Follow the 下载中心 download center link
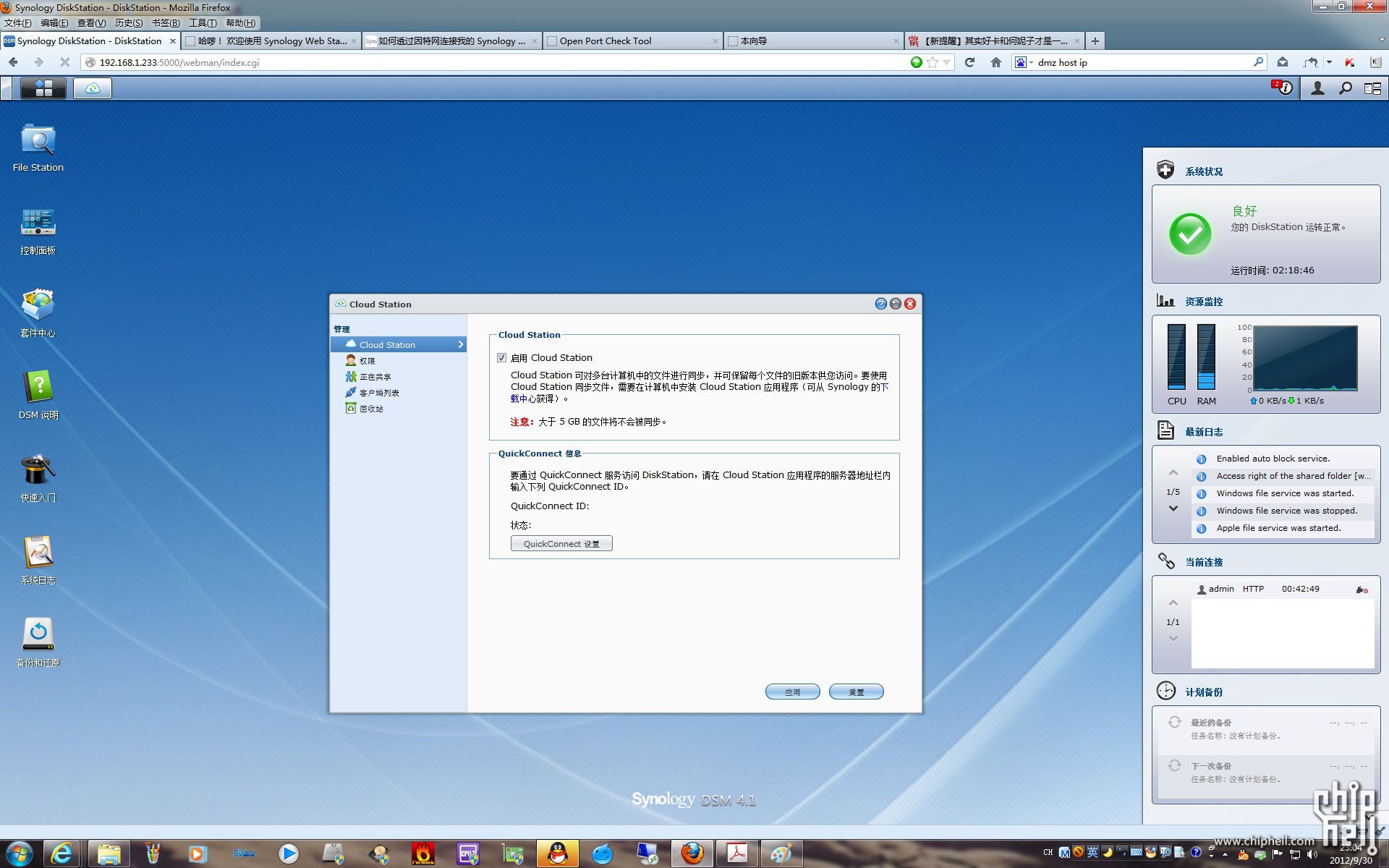This screenshot has height=868, width=1389. pos(700,393)
